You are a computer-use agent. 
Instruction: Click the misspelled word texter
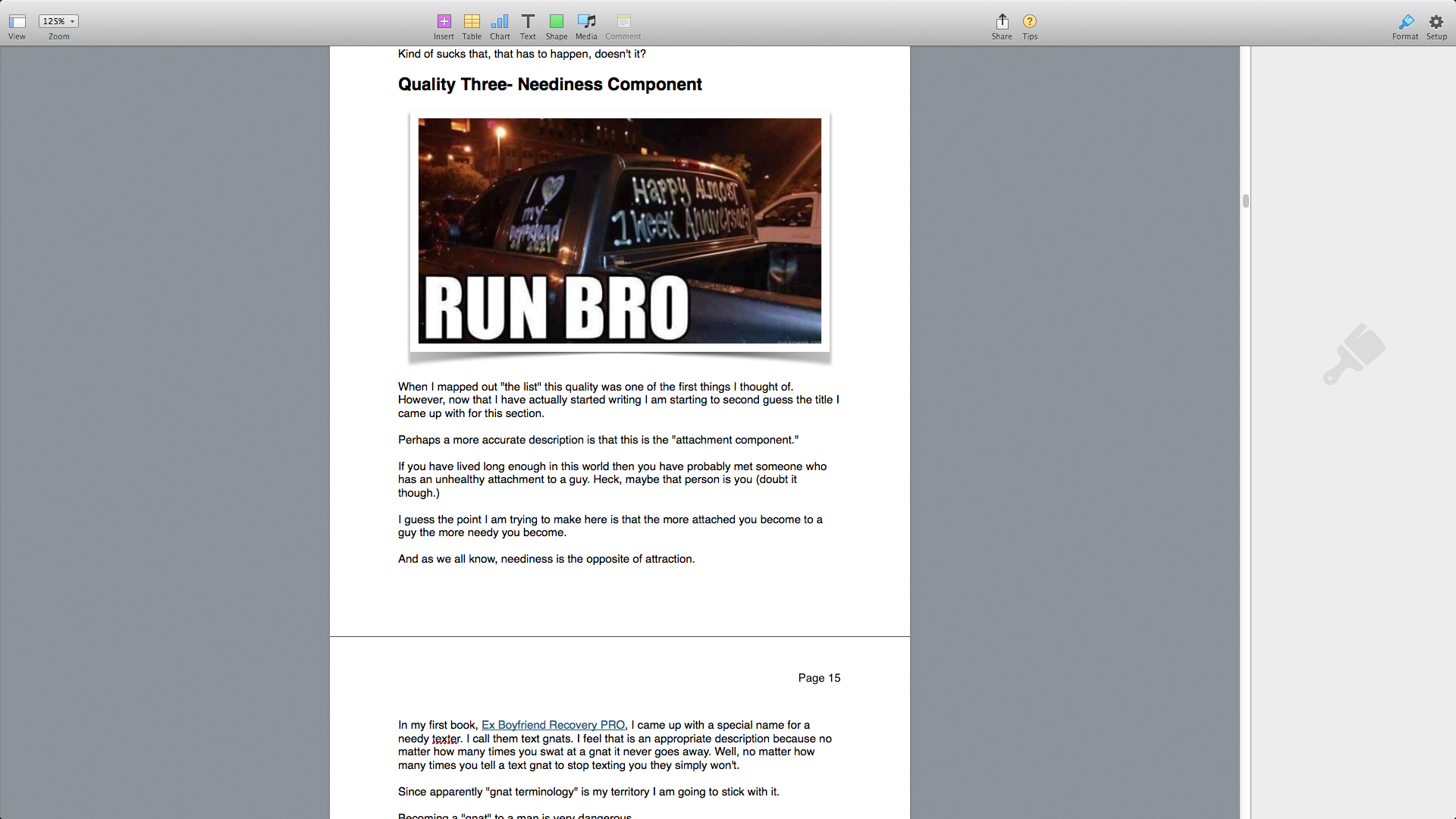tap(446, 739)
